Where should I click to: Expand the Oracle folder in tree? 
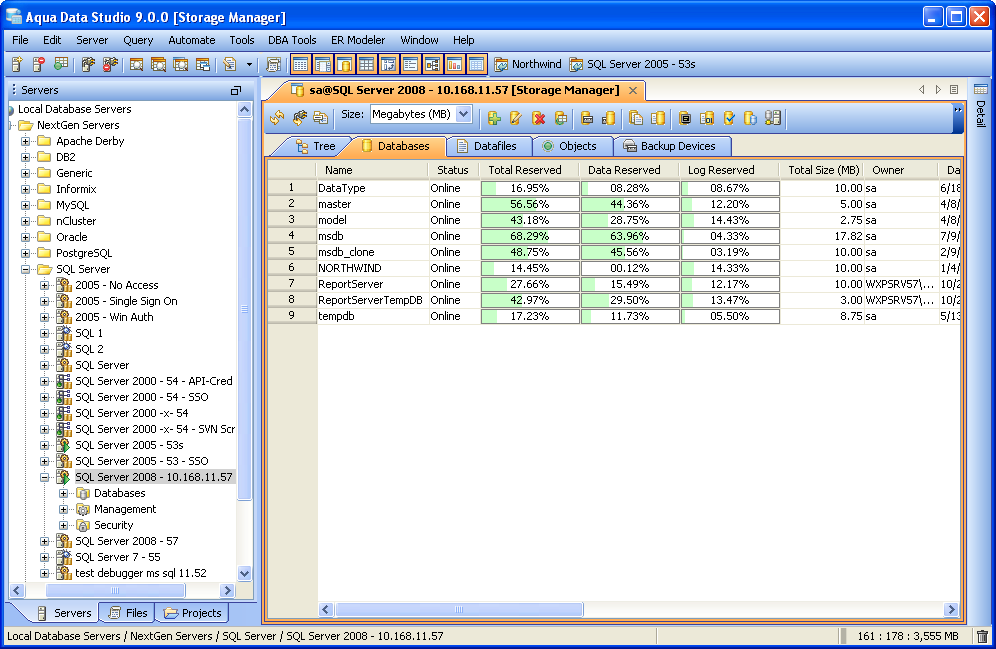coord(26,237)
